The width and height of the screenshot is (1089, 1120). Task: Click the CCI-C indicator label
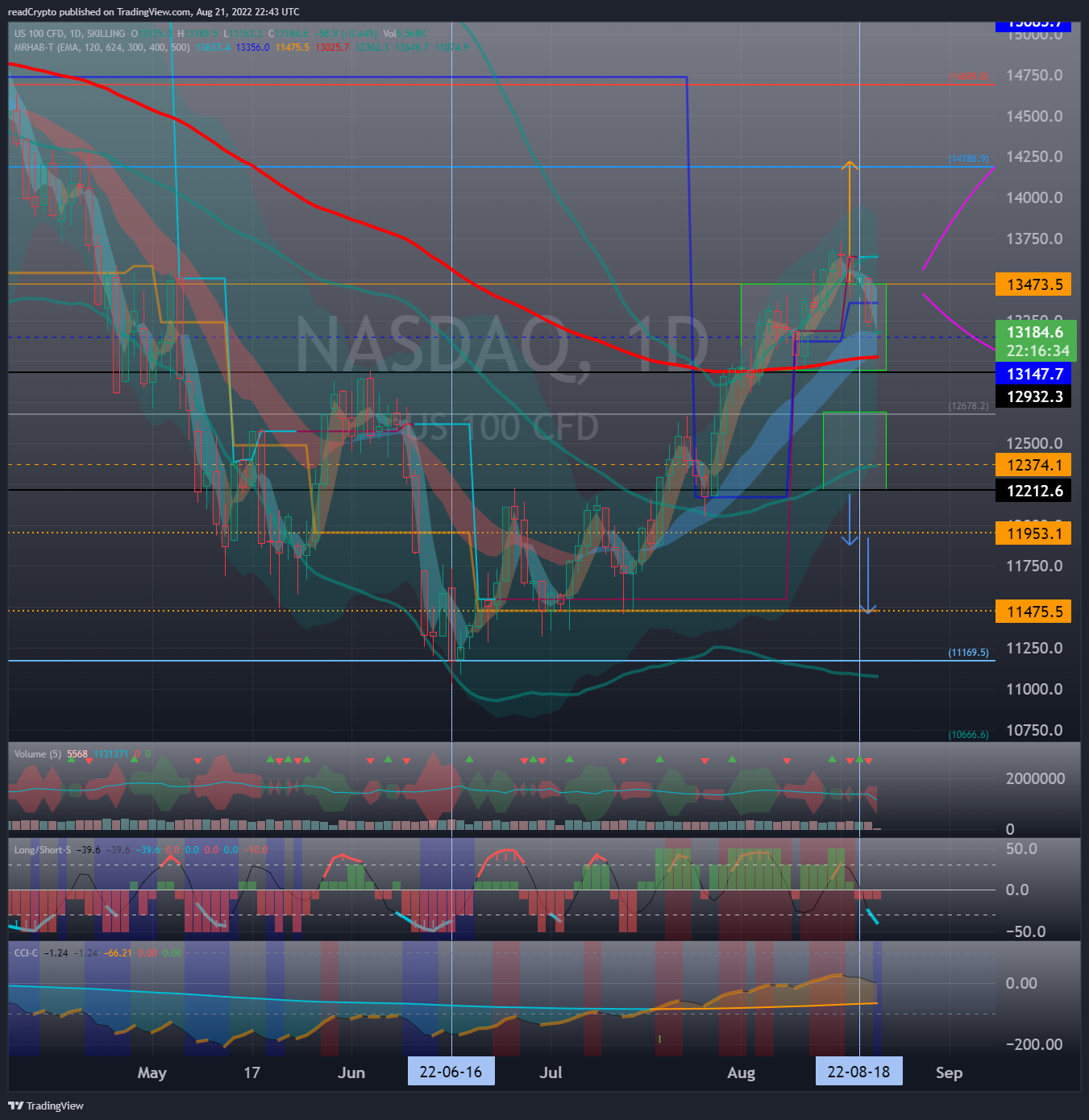click(x=26, y=952)
